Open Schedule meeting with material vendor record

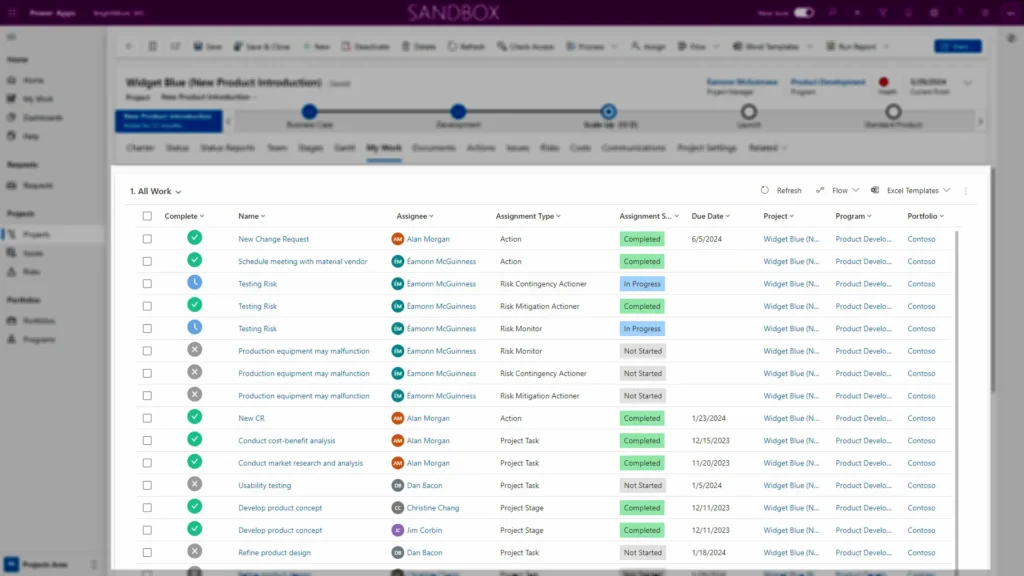coord(302,261)
